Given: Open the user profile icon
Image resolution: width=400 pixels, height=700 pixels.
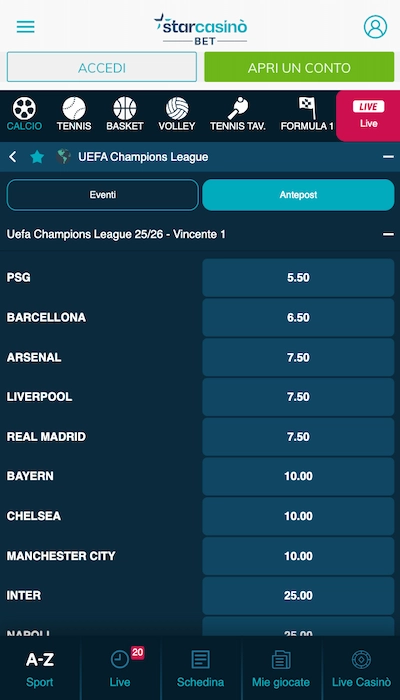Looking at the screenshot, I should [375, 27].
